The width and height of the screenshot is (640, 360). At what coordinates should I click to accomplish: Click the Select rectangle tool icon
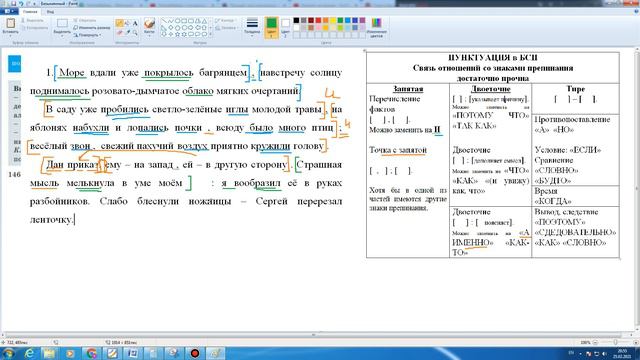[62, 23]
